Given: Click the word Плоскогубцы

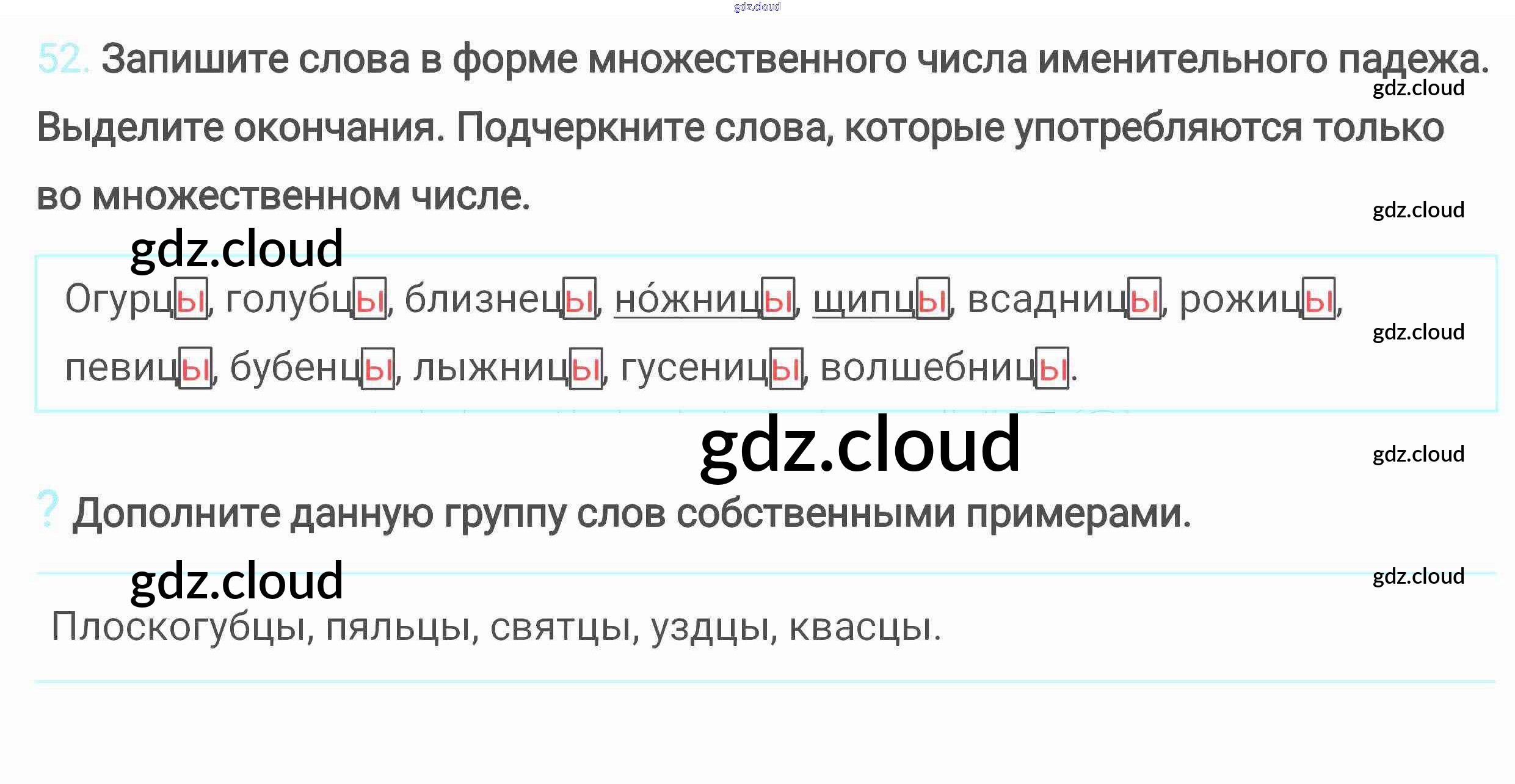Looking at the screenshot, I should coord(178,628).
